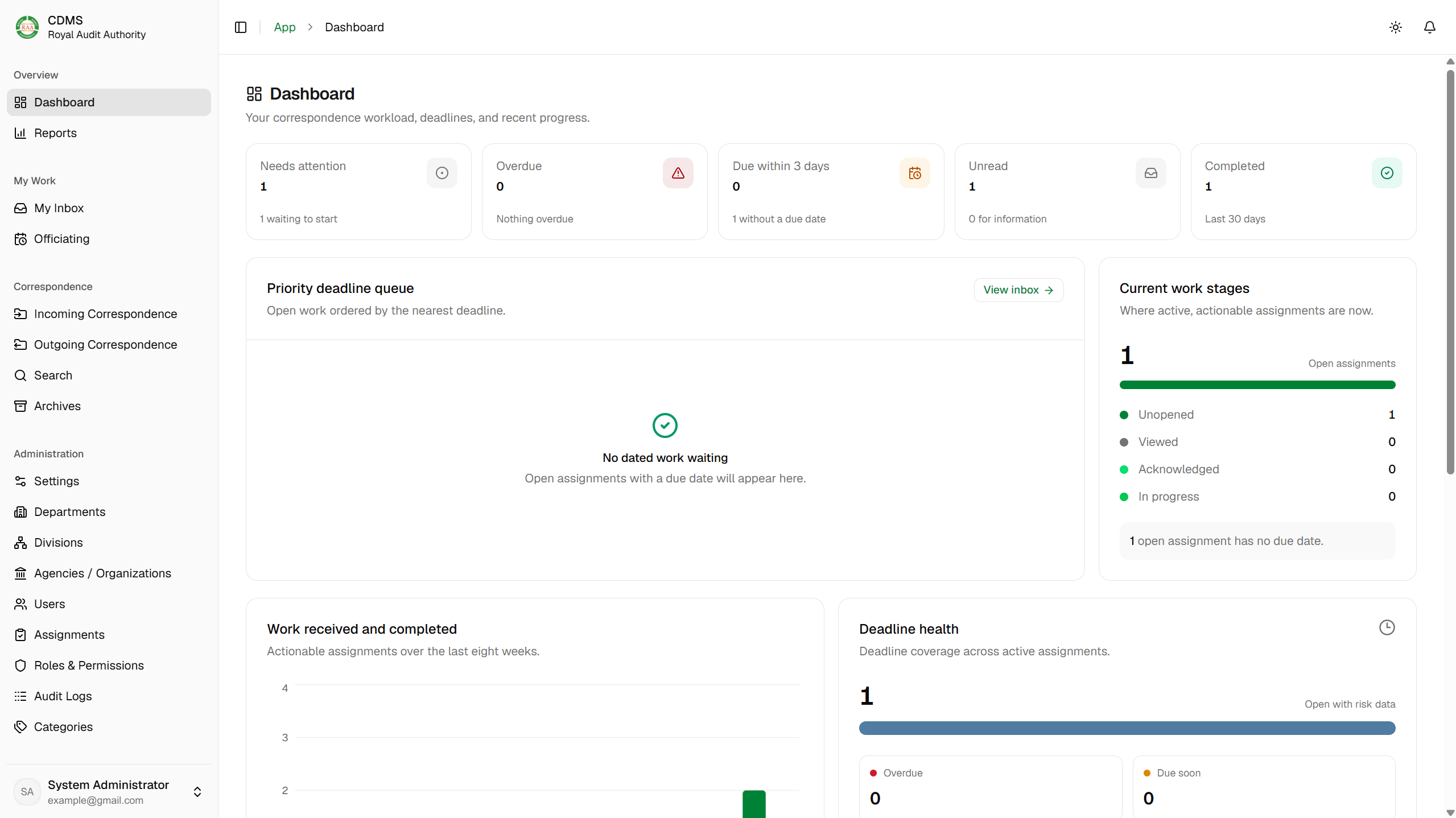Open the Users page
This screenshot has width=1456, height=818.
[109, 604]
